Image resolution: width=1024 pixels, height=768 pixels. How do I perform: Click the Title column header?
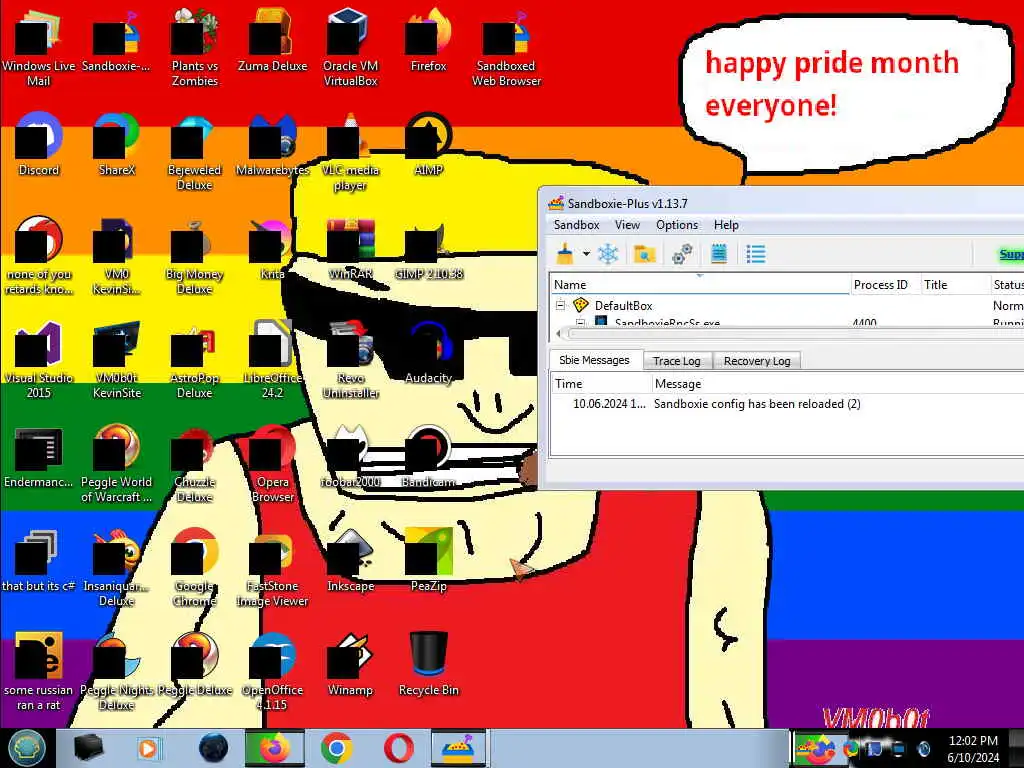(954, 285)
